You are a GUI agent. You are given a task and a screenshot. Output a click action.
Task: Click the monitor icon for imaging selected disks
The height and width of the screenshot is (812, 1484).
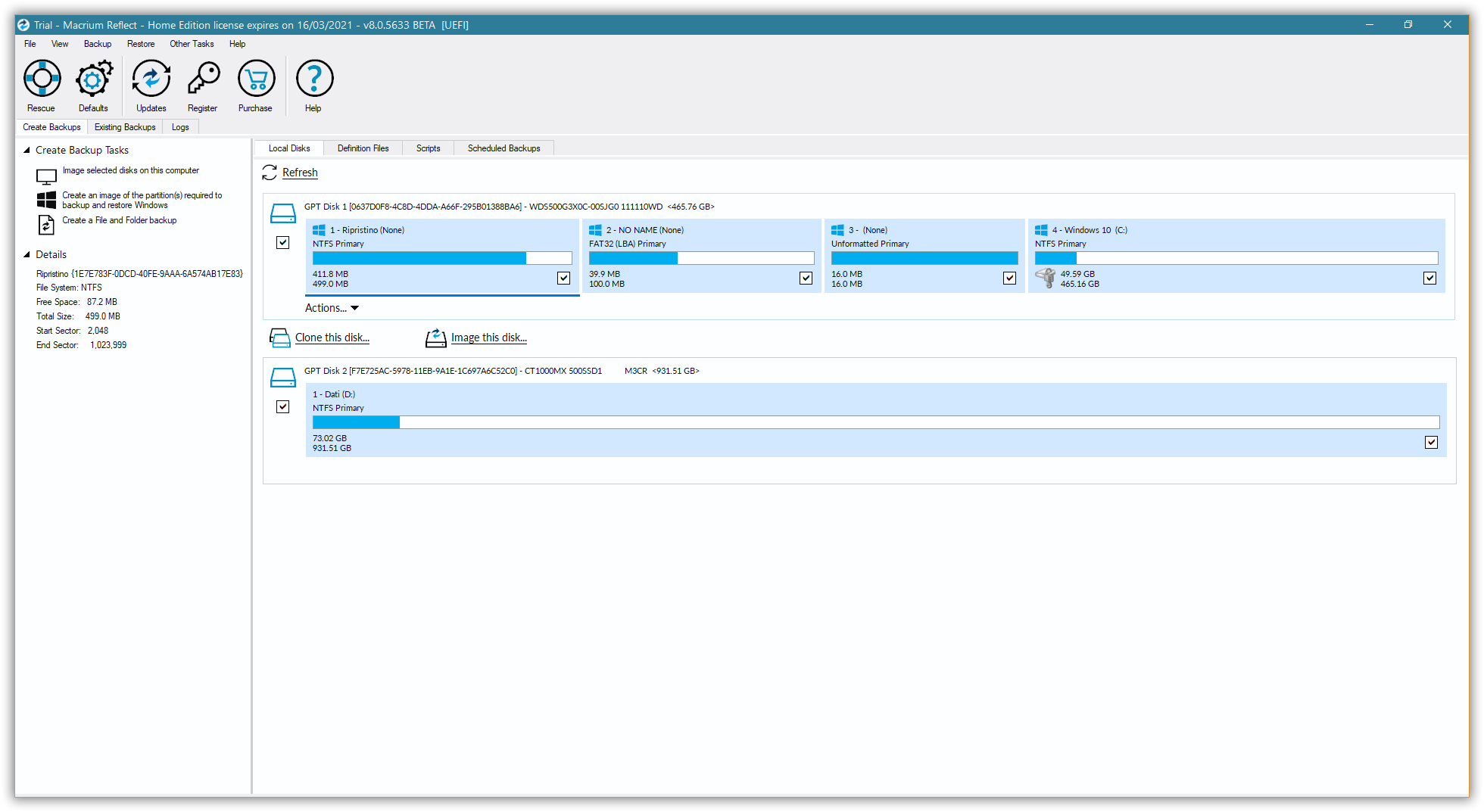[46, 176]
